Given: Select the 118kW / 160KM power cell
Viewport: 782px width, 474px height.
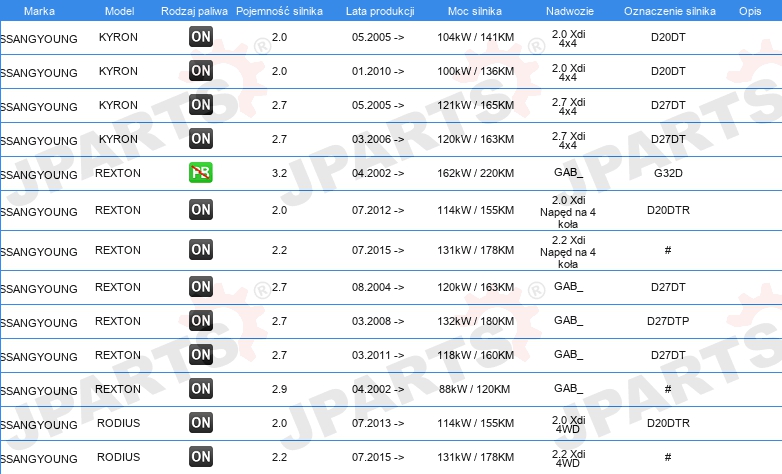Looking at the screenshot, I should (475, 355).
